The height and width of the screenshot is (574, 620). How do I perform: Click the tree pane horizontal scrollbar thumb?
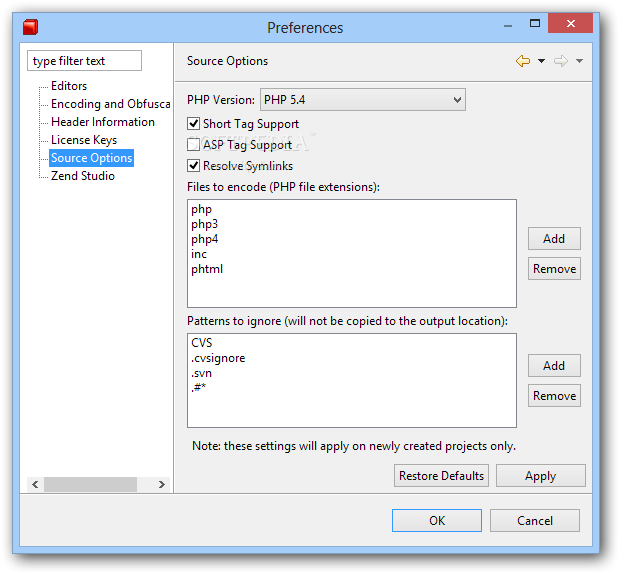(x=91, y=484)
